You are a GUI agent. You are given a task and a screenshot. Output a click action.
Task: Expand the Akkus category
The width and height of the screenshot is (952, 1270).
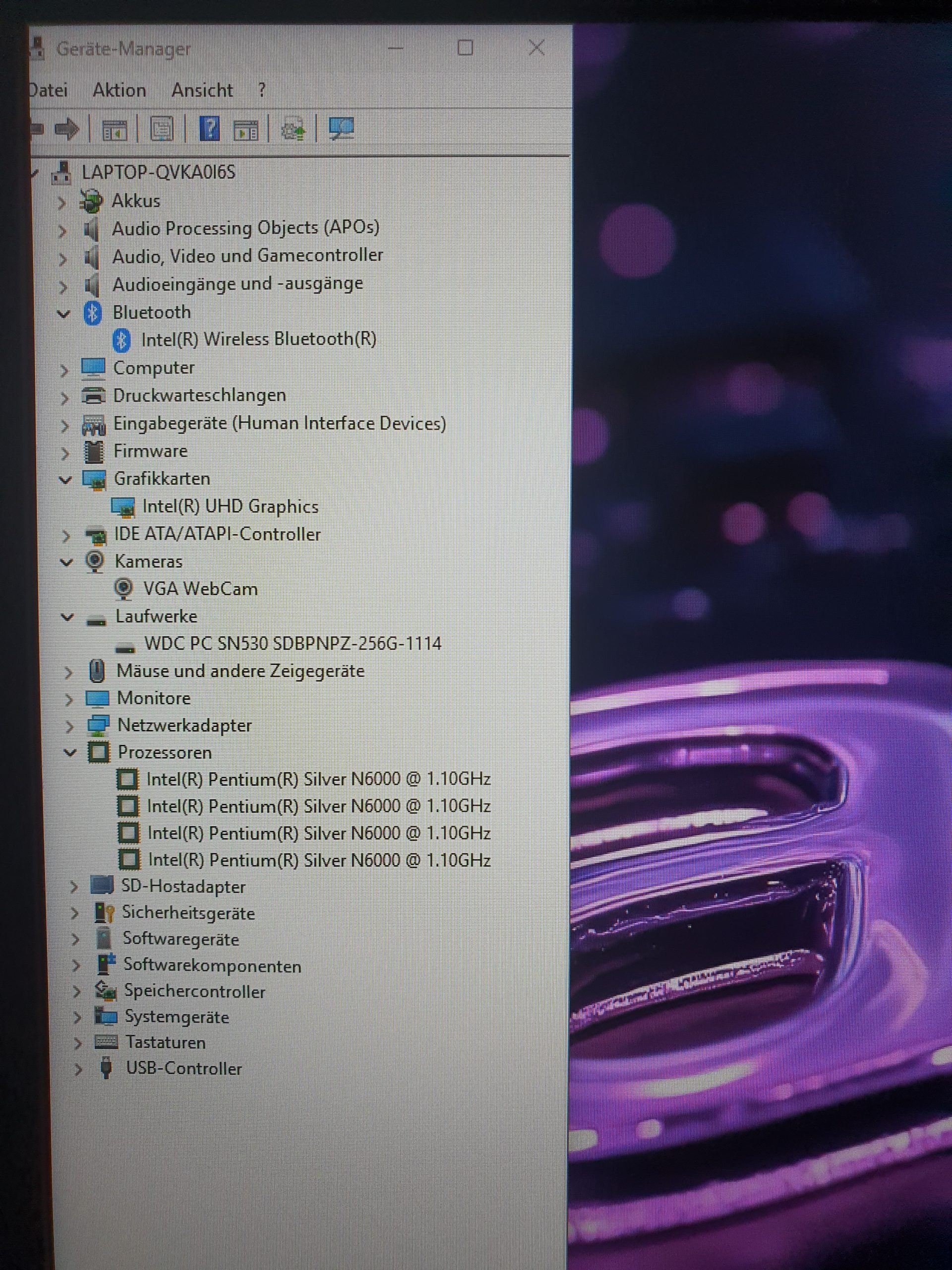coord(62,202)
